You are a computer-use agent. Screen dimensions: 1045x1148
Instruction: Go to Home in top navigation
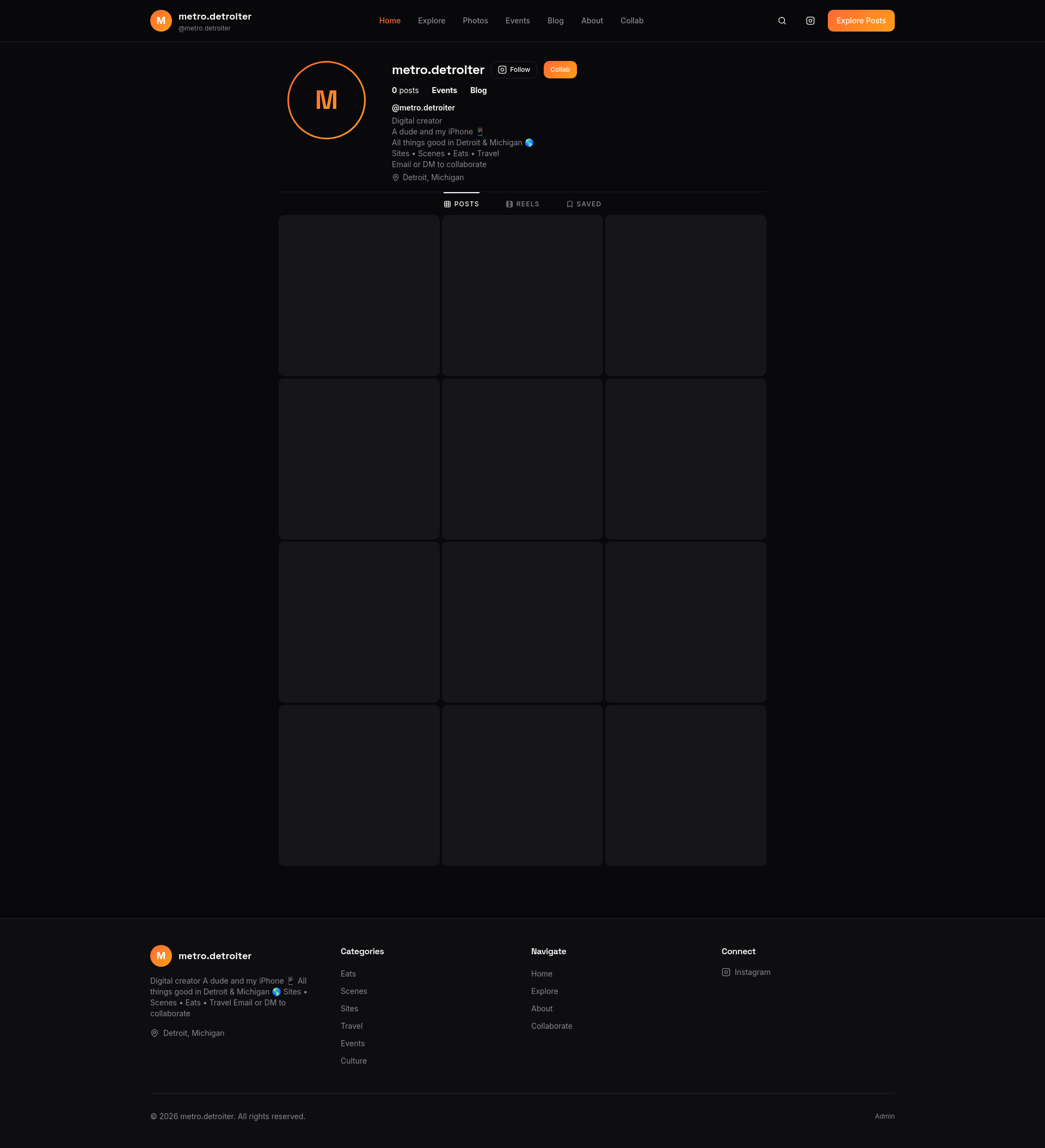pos(390,21)
